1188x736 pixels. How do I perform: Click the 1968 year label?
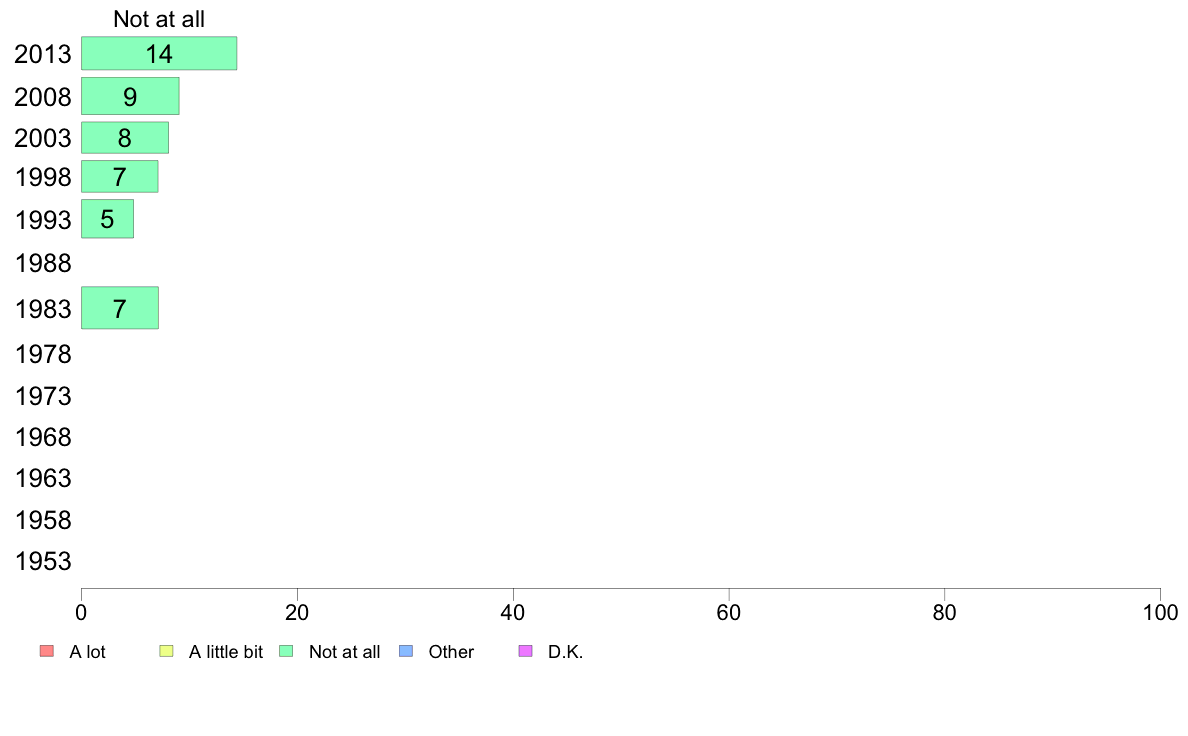click(x=43, y=437)
